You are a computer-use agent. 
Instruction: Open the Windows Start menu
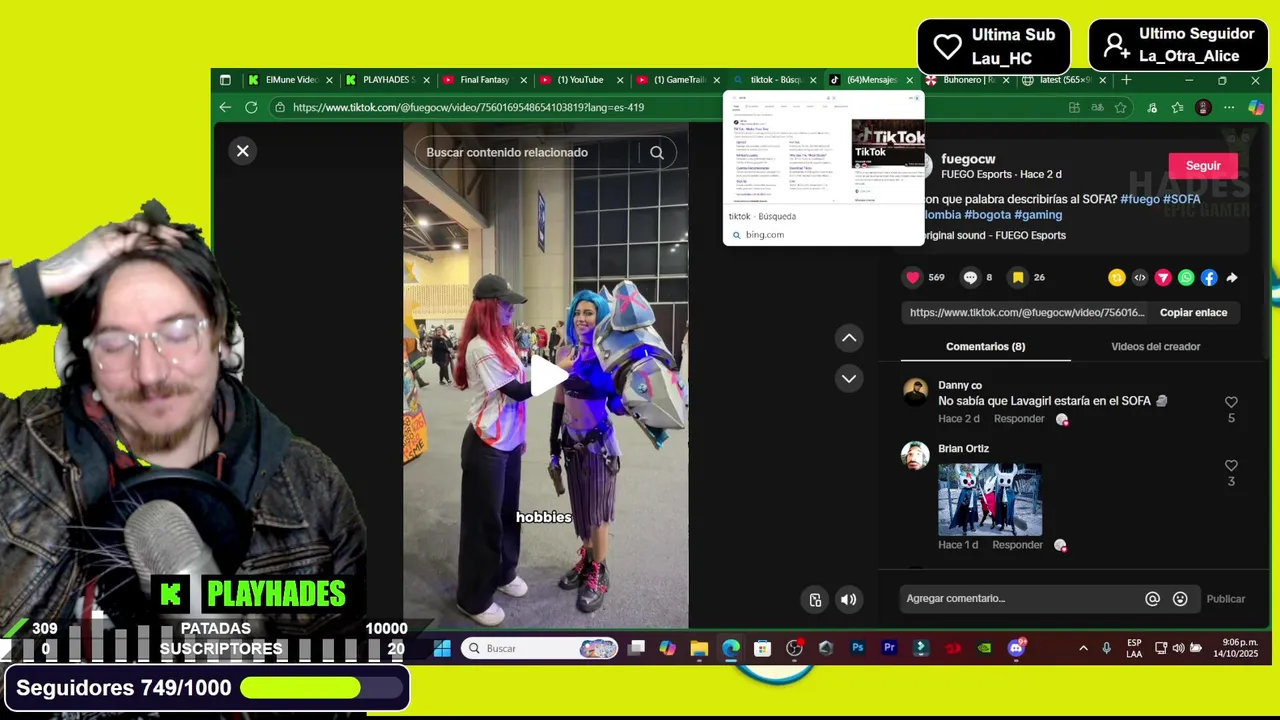click(442, 648)
